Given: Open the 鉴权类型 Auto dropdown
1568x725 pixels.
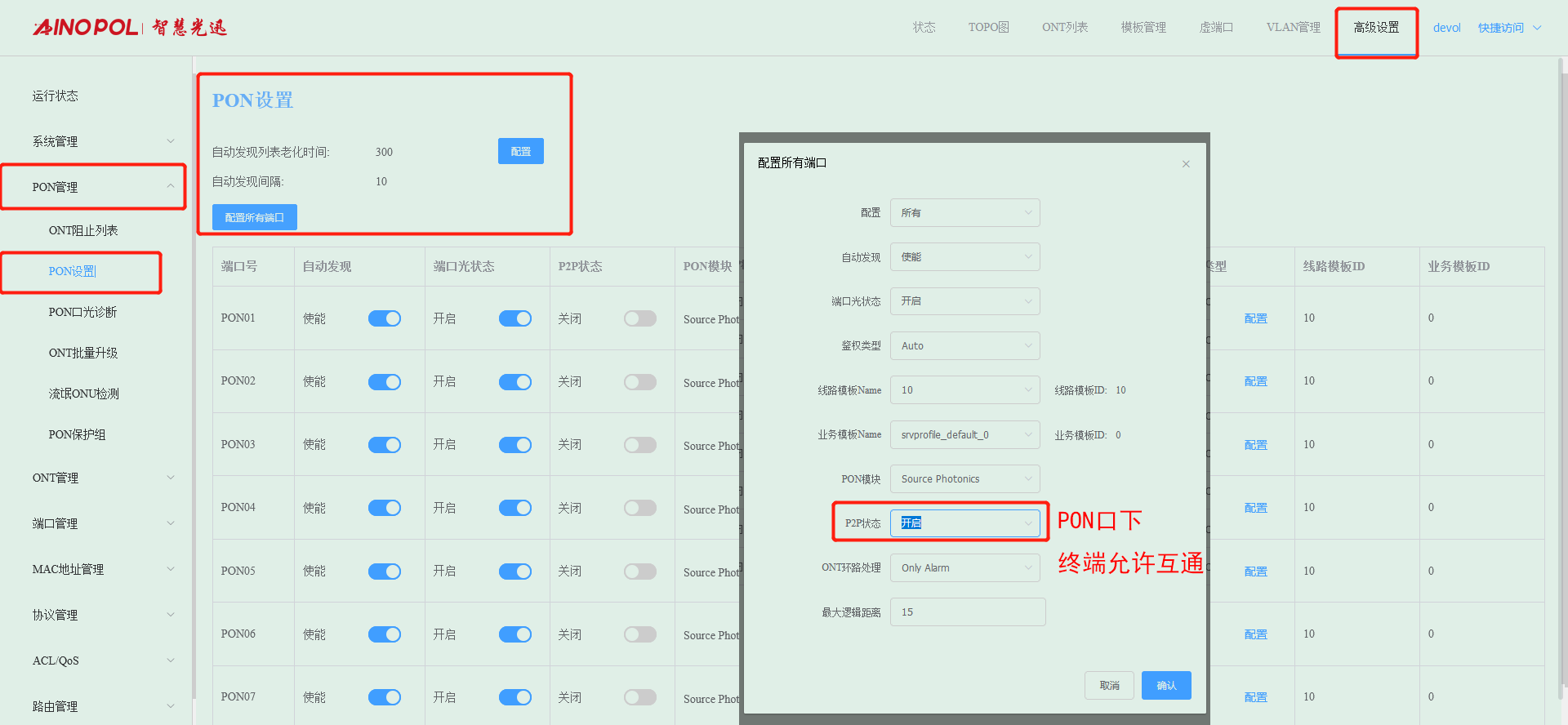Looking at the screenshot, I should point(964,346).
